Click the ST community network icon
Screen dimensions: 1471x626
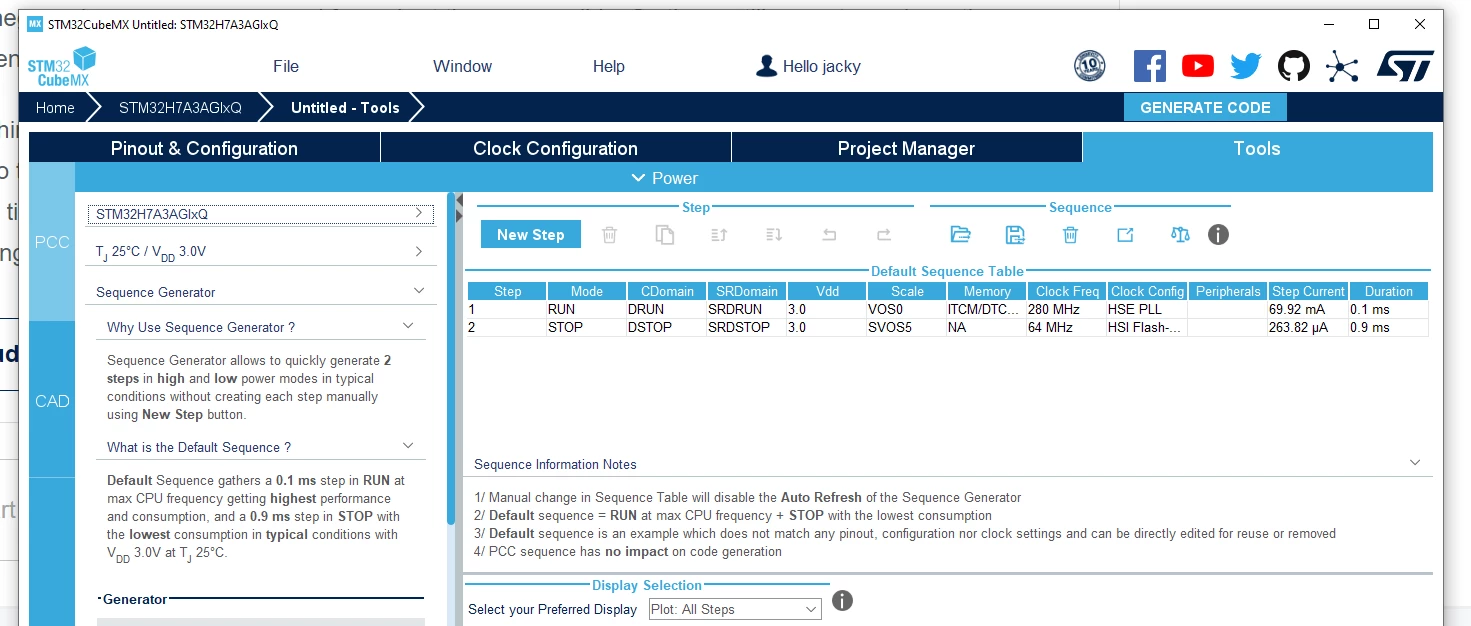[1342, 66]
